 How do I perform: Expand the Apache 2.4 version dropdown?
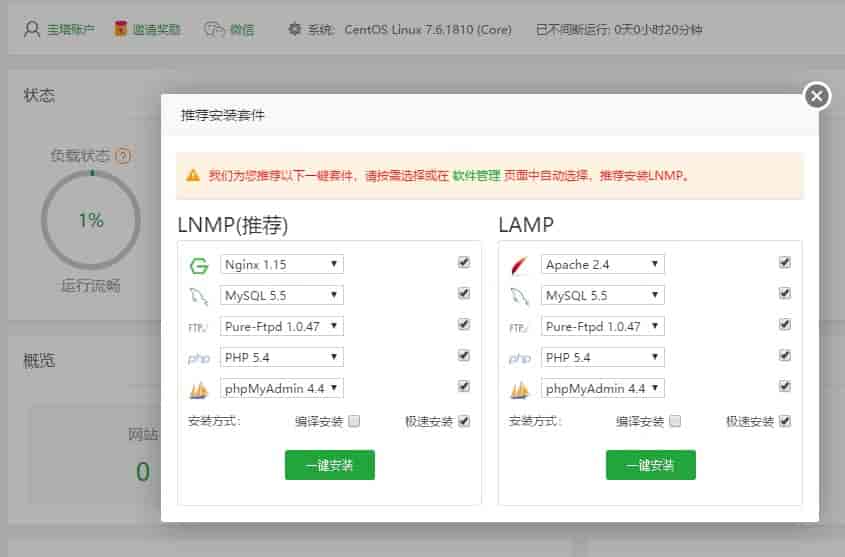tap(602, 265)
